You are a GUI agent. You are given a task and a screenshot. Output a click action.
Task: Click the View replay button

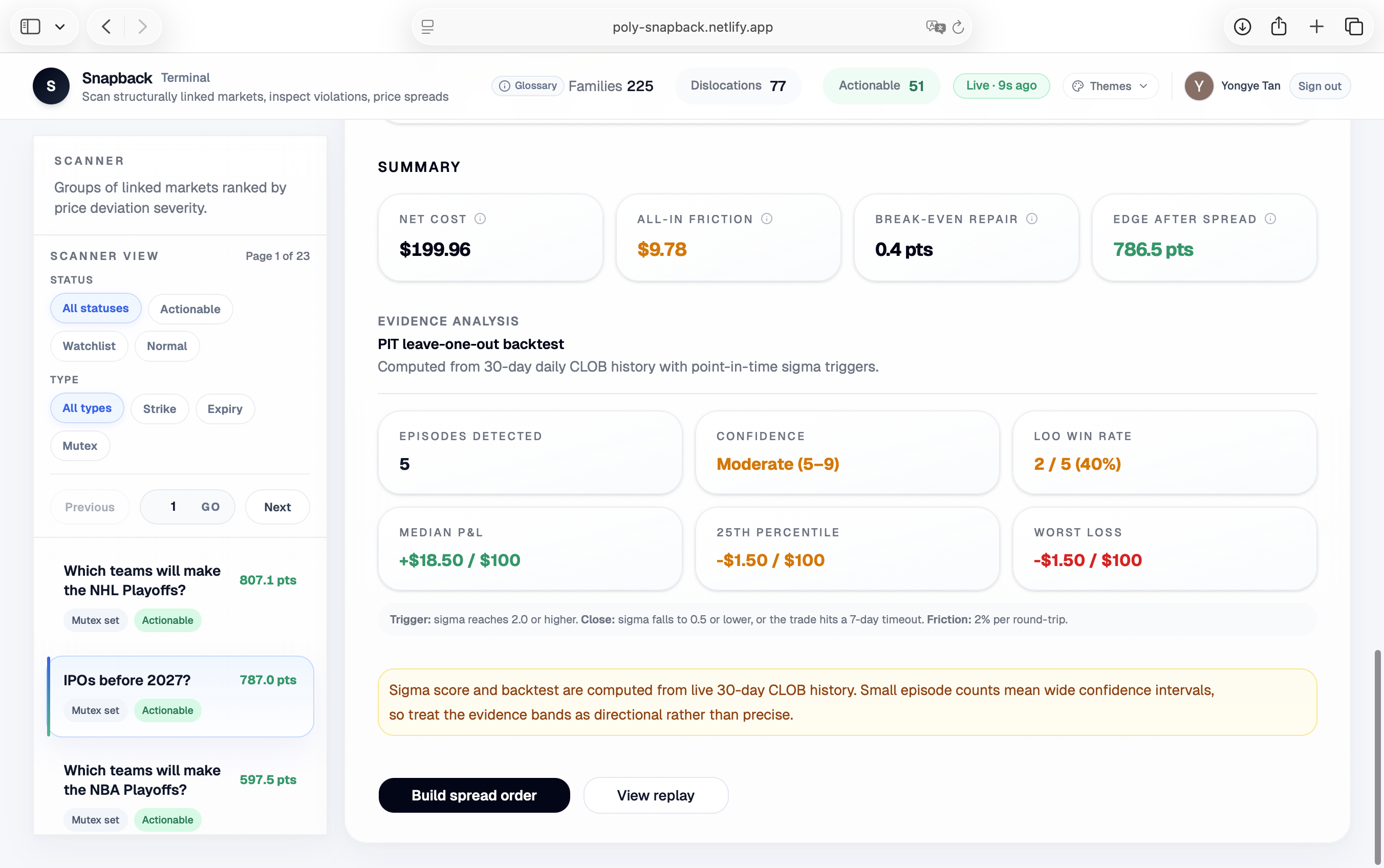[655, 795]
